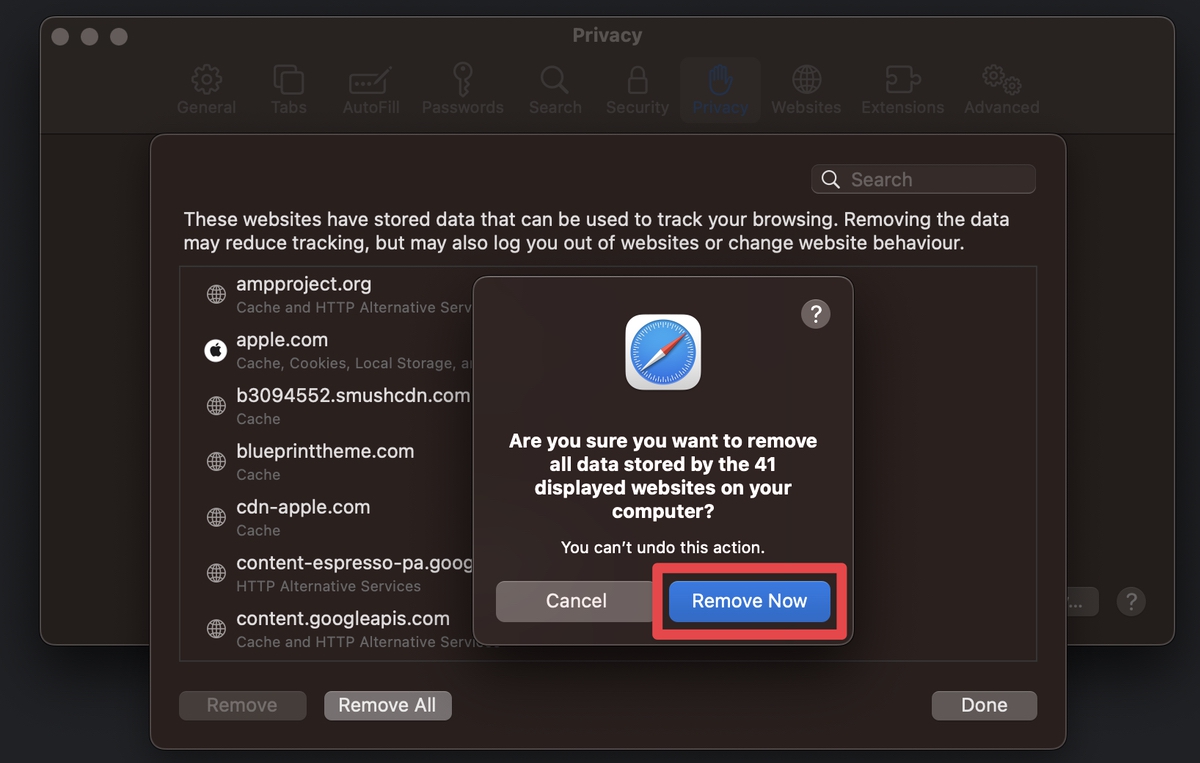Confirm with Remove Now
This screenshot has width=1200, height=763.
point(749,601)
